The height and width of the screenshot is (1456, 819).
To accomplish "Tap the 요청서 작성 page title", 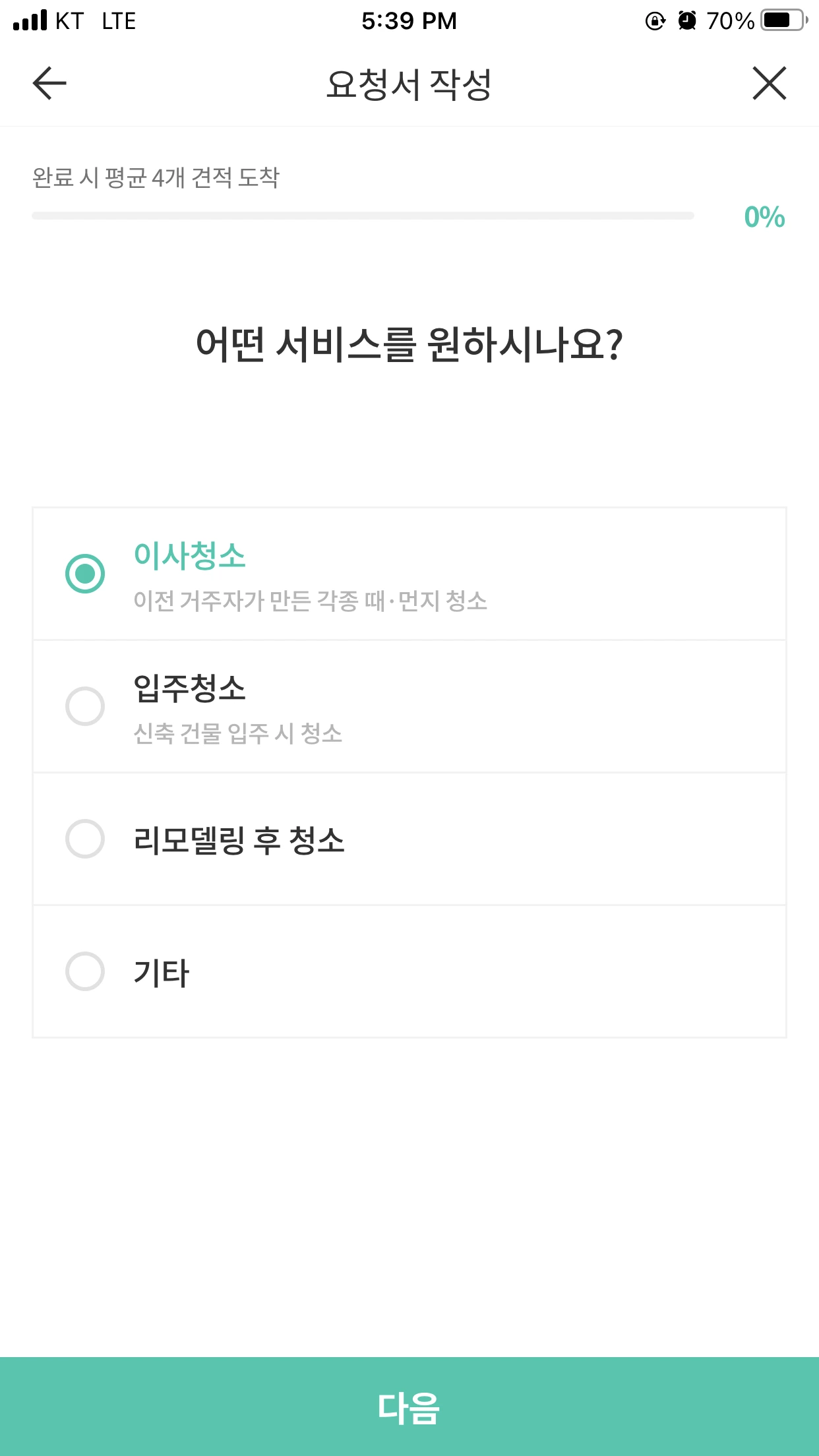I will [x=409, y=84].
